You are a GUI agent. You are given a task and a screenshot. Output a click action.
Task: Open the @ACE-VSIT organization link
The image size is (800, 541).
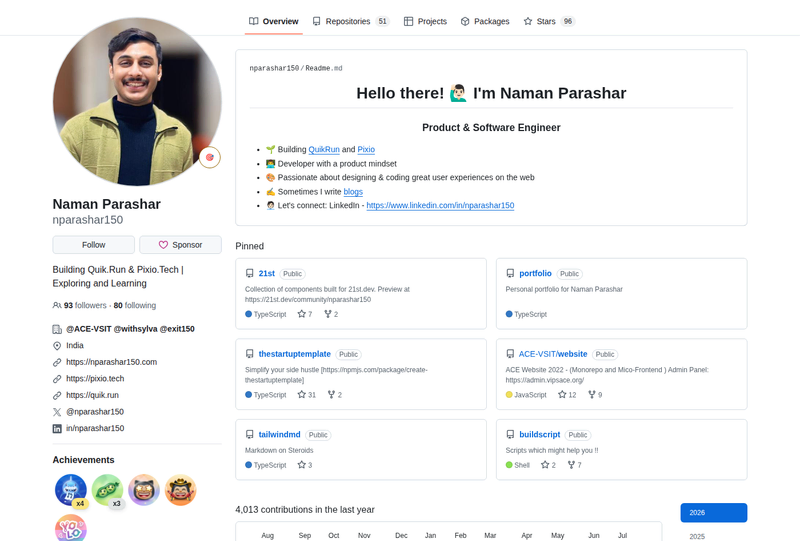[x=89, y=329]
